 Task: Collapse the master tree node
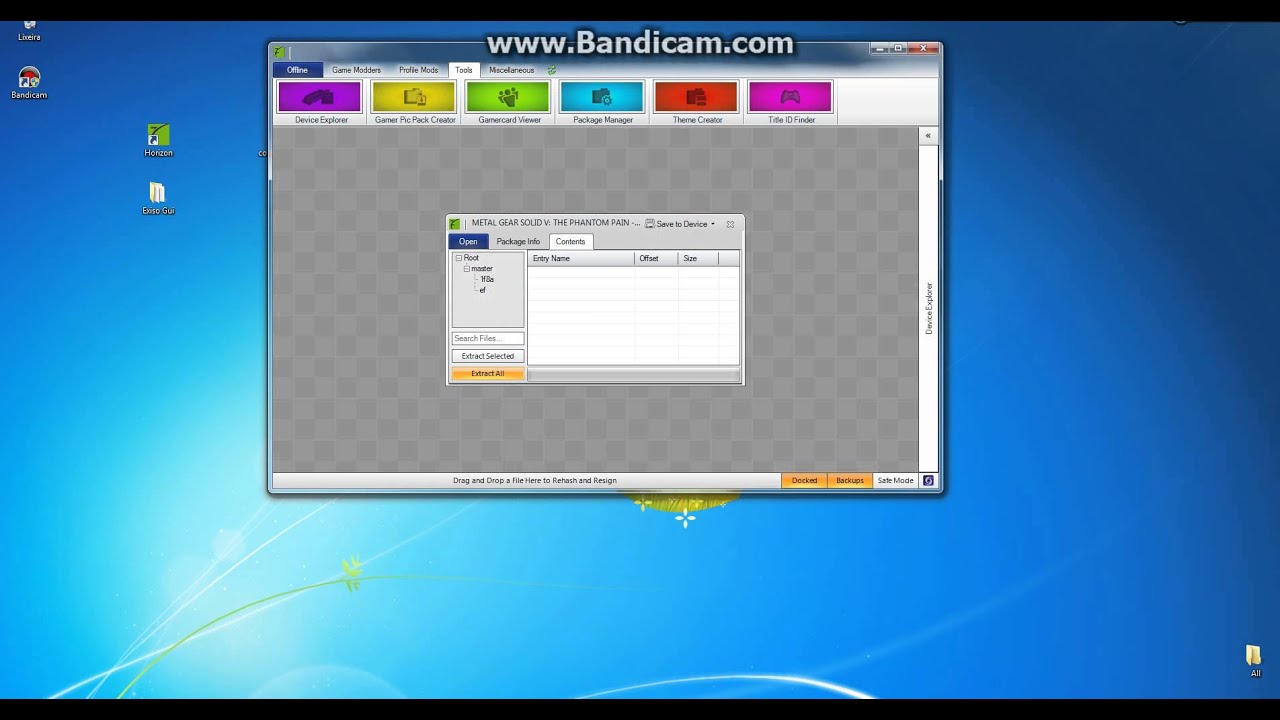[466, 269]
